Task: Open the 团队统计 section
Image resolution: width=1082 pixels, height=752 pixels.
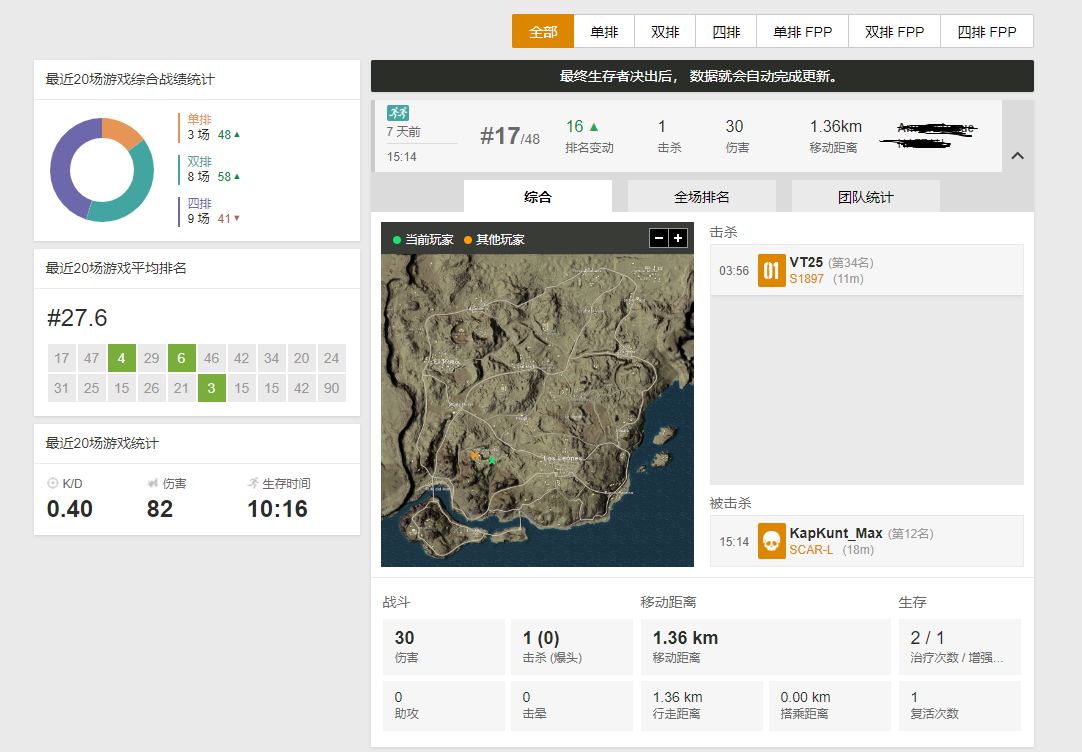Action: point(864,196)
